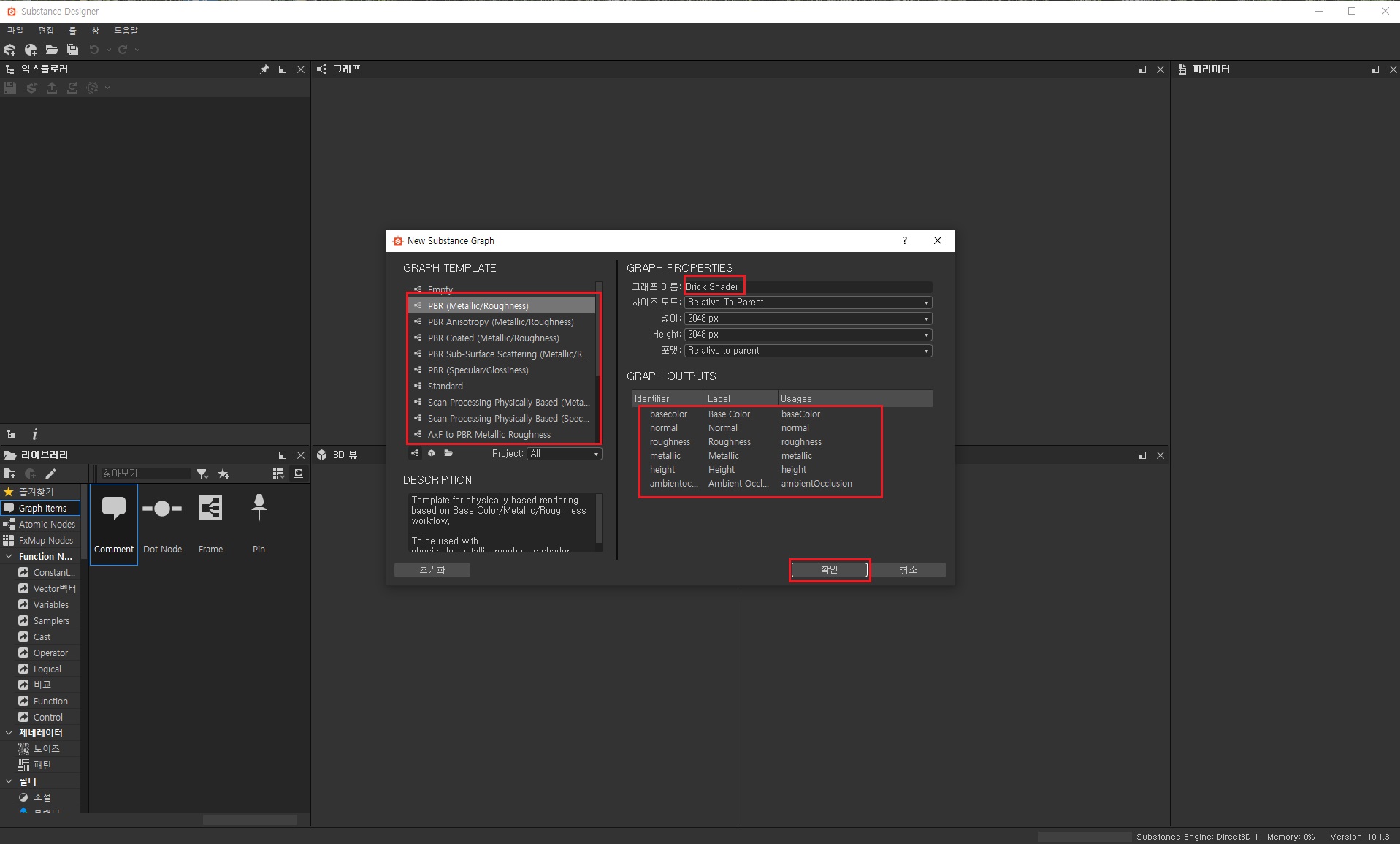The height and width of the screenshot is (844, 1400).
Task: Click the folder icon below the template list
Action: [448, 453]
